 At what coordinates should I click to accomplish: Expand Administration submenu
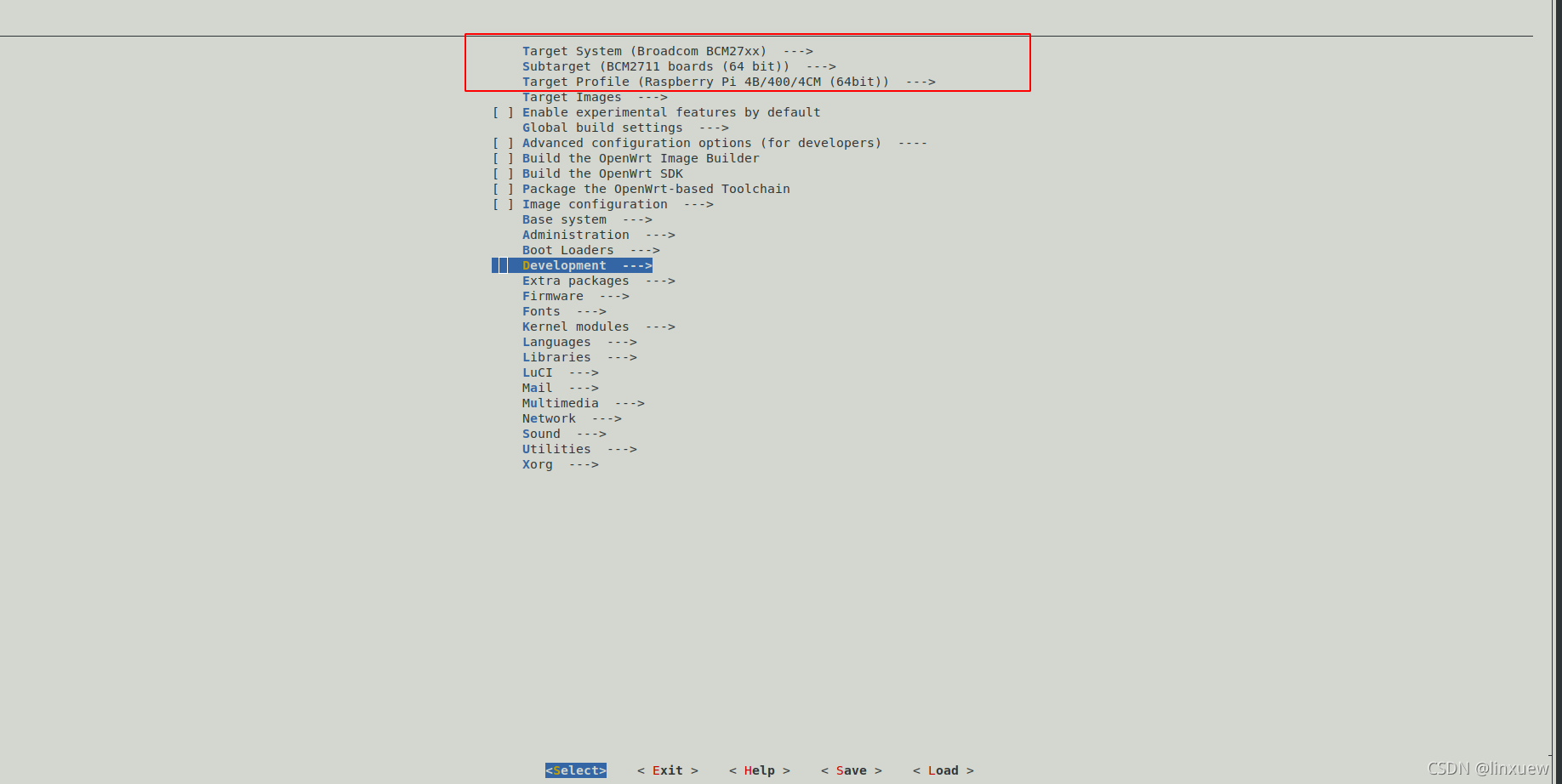click(x=598, y=235)
